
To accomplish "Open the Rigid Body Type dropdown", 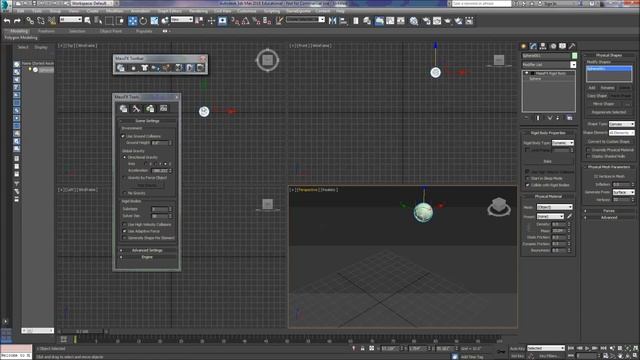I will click(x=563, y=143).
